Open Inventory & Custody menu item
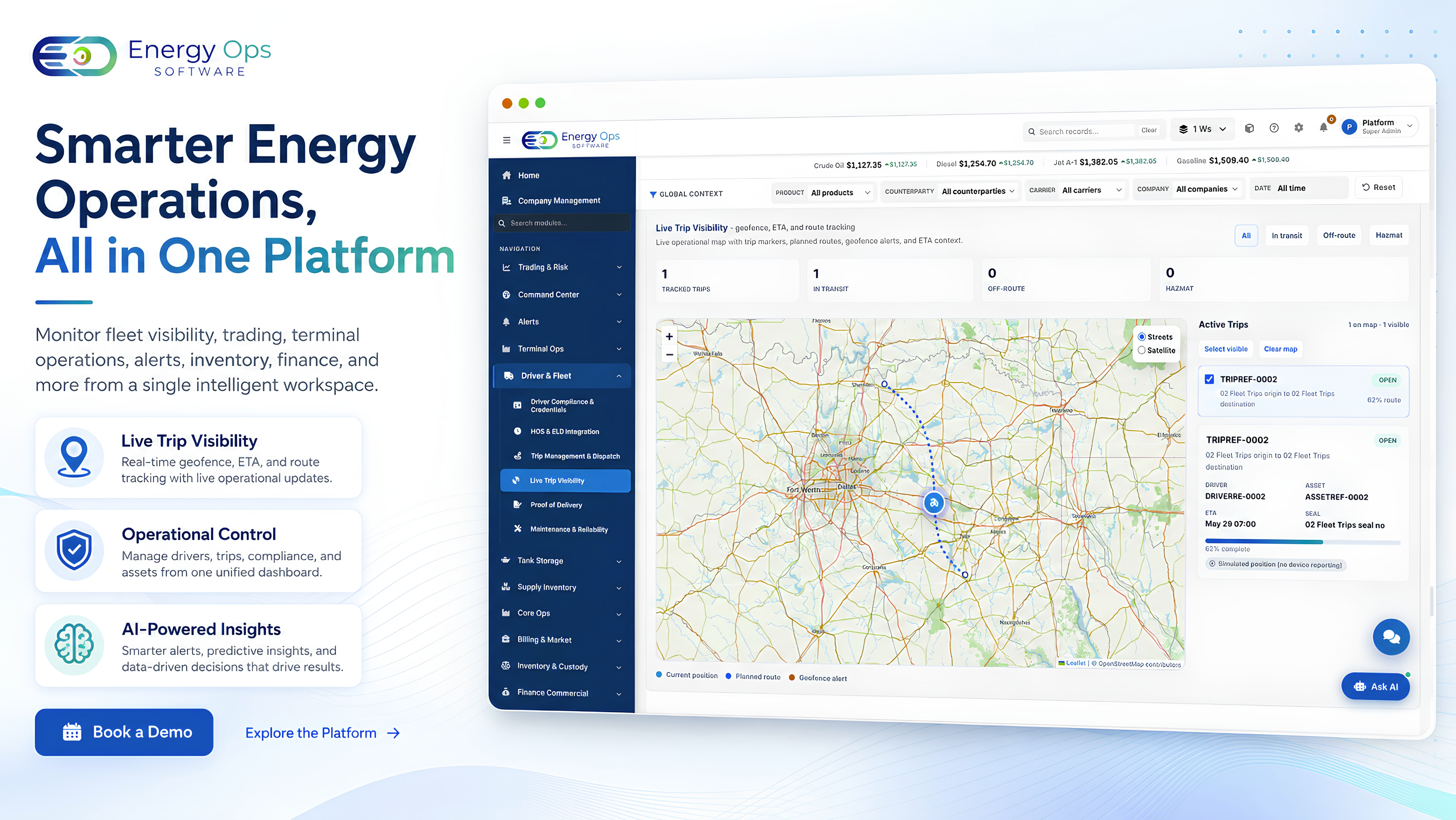Screen dimensions: 1456x820 562,667
